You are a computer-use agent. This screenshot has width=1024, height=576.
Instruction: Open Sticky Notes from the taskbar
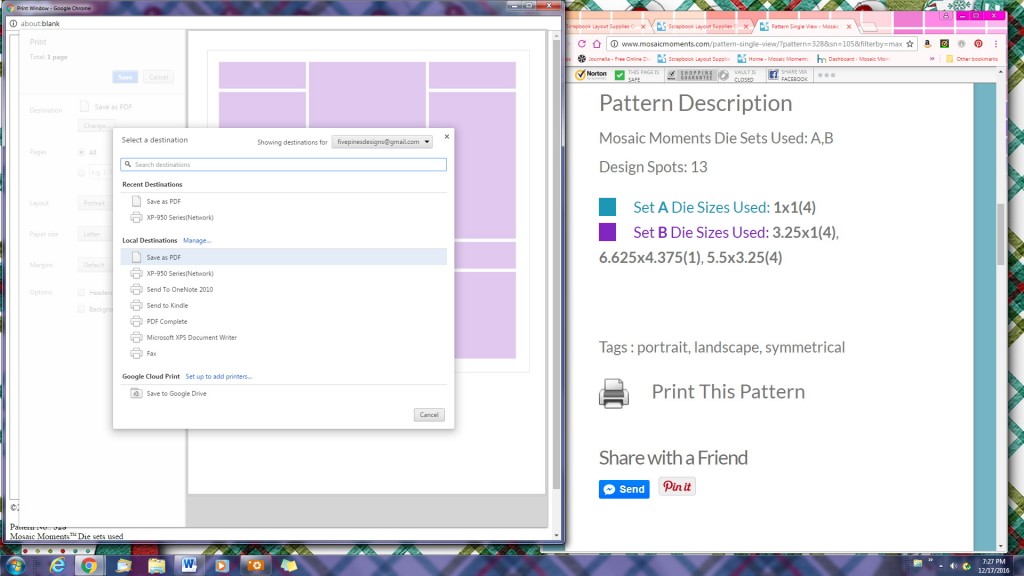289,565
